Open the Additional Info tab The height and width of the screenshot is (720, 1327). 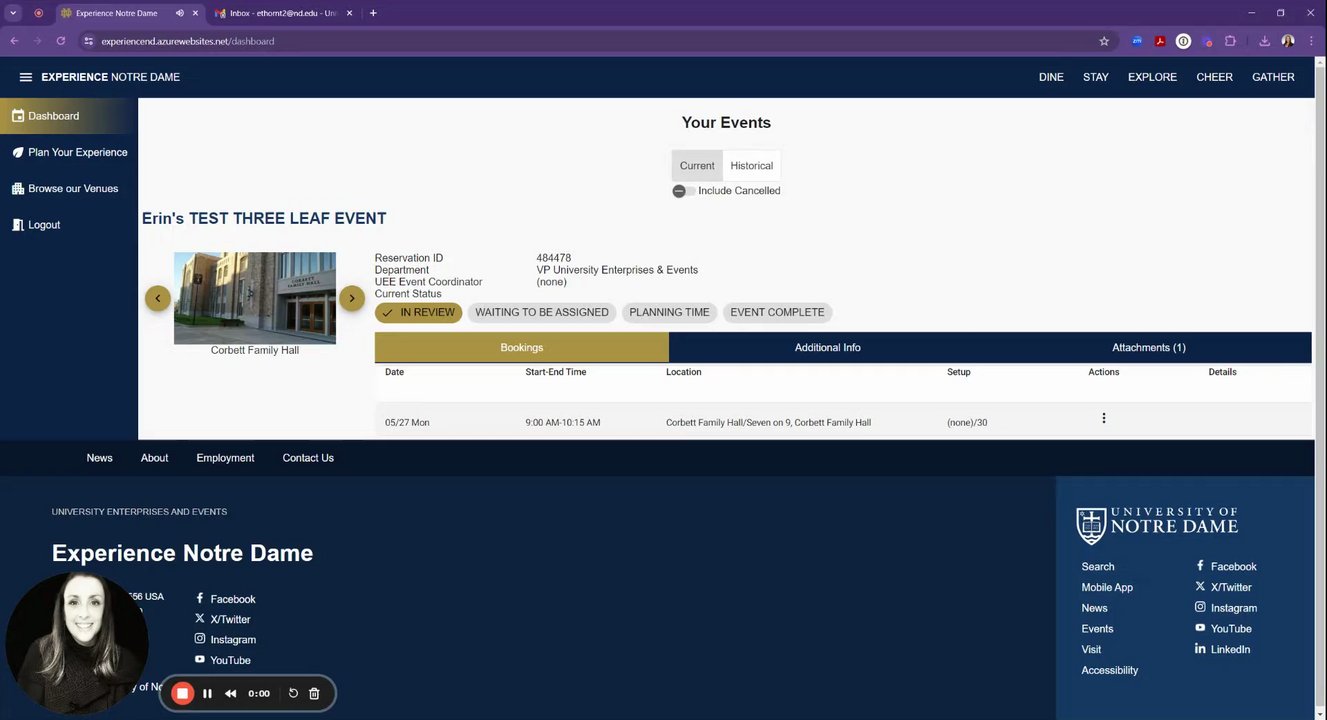pos(828,347)
